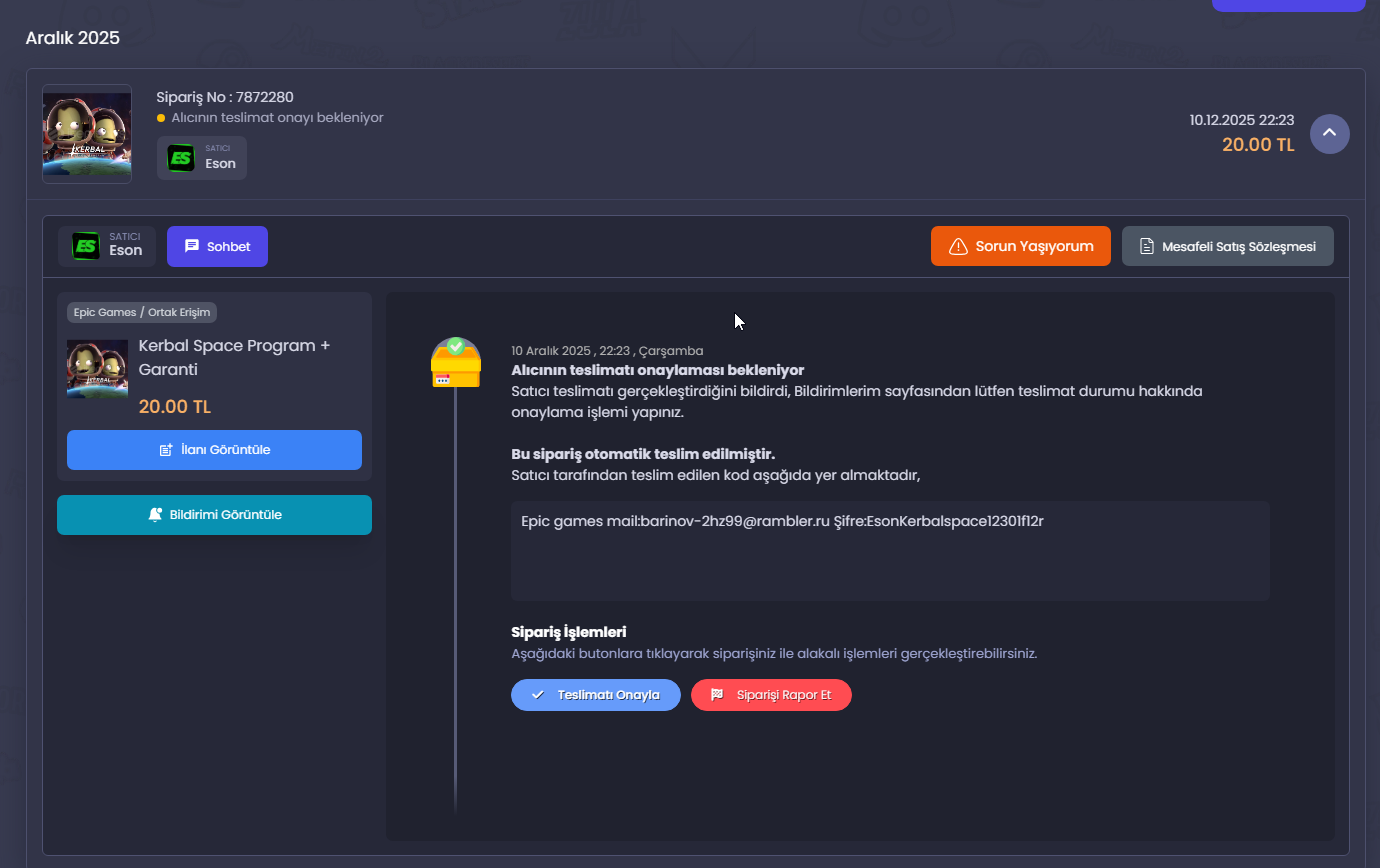Image resolution: width=1380 pixels, height=868 pixels.
Task: Collapse order 7872280 with the chevron button
Action: click(x=1330, y=134)
